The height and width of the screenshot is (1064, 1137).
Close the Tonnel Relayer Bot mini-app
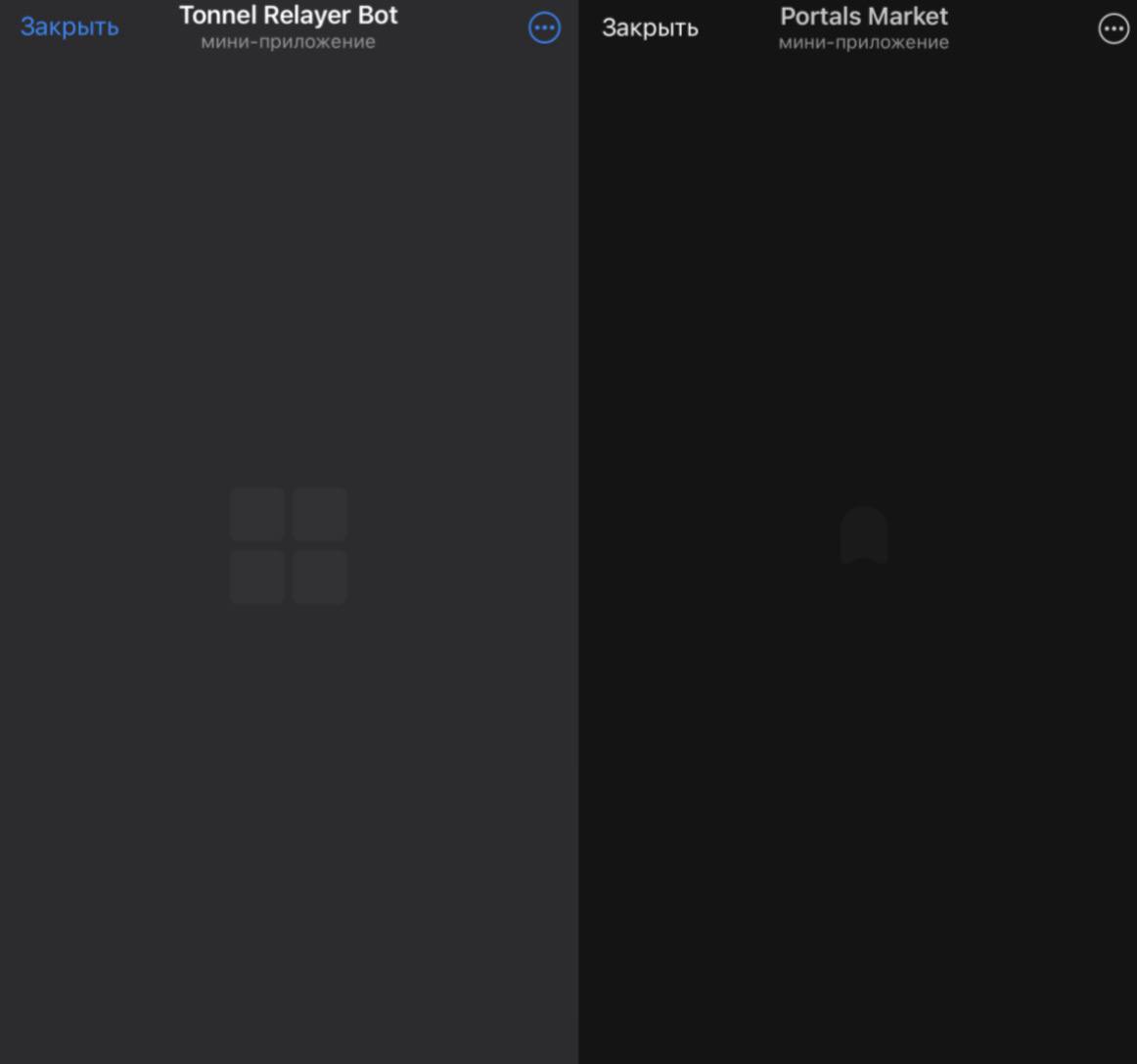pos(69,27)
